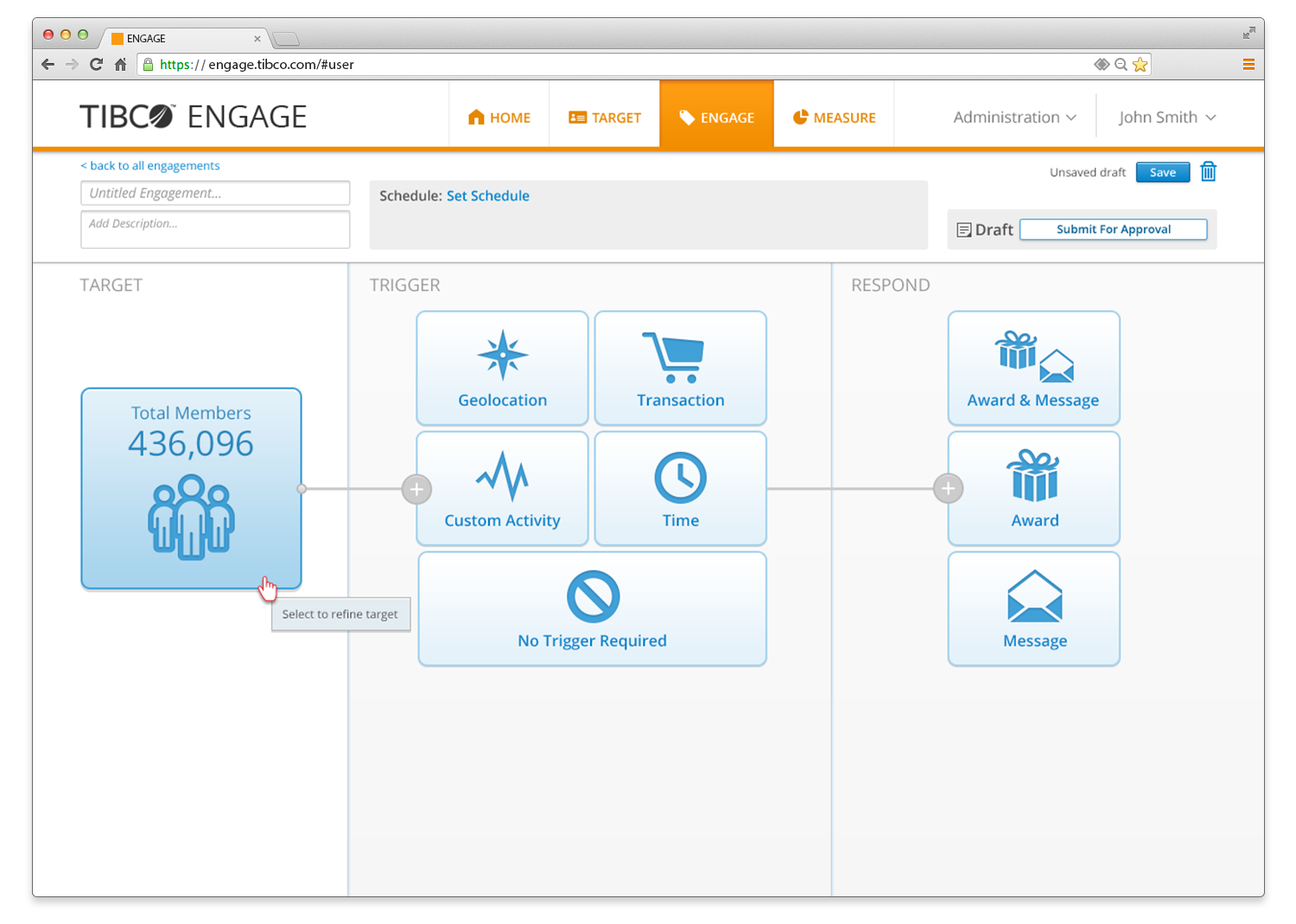Open the HOME navigation tab
This screenshot has width=1296, height=924.
click(499, 117)
